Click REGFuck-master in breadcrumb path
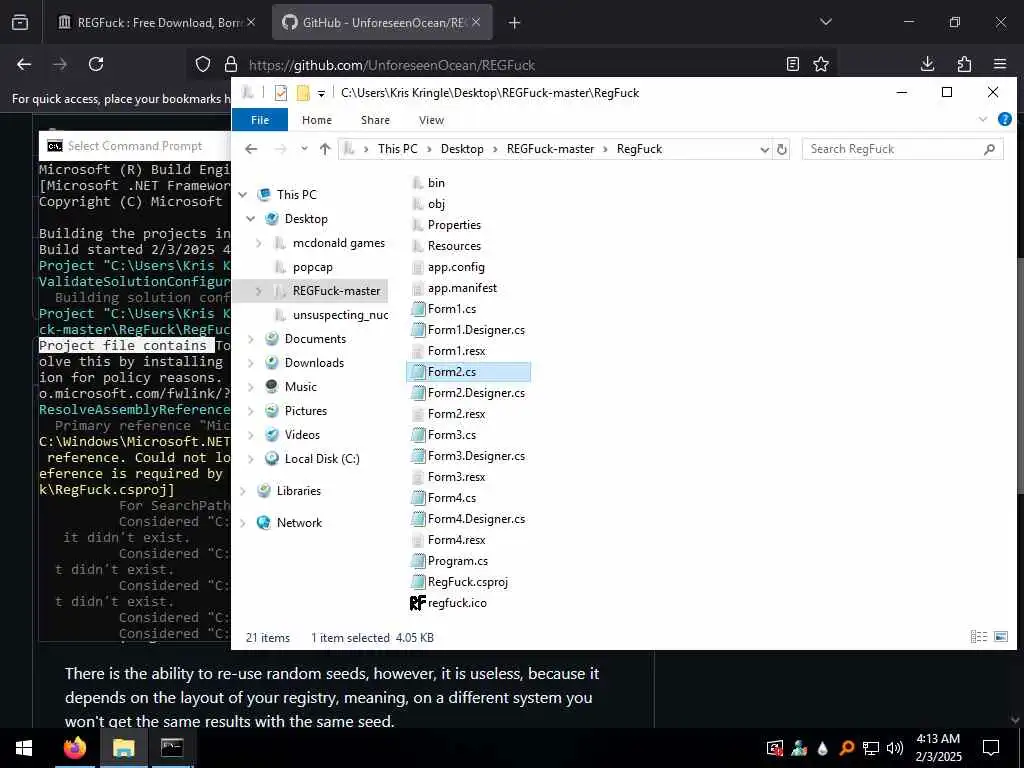Viewport: 1024px width, 768px height. tap(551, 149)
